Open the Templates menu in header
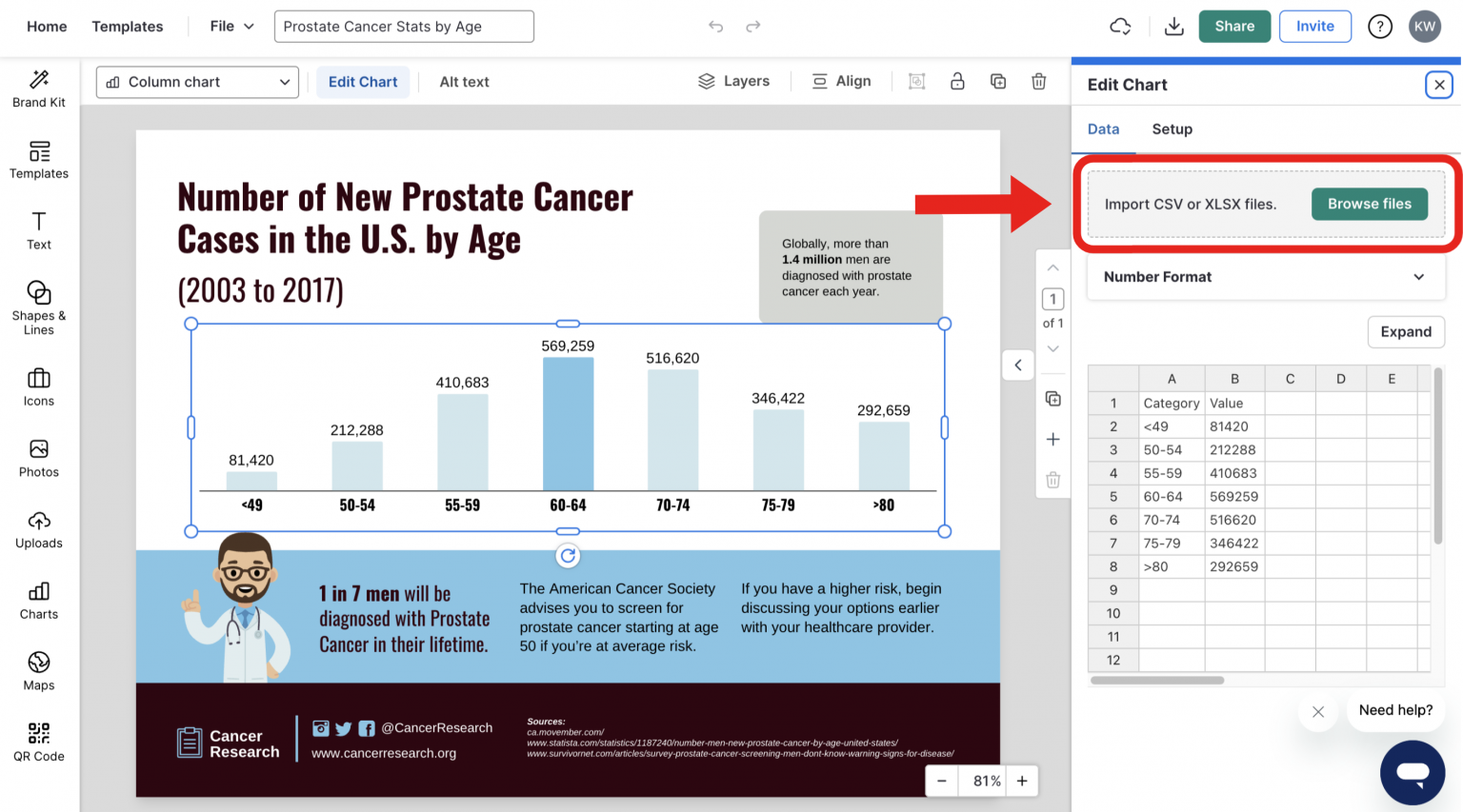 [128, 27]
